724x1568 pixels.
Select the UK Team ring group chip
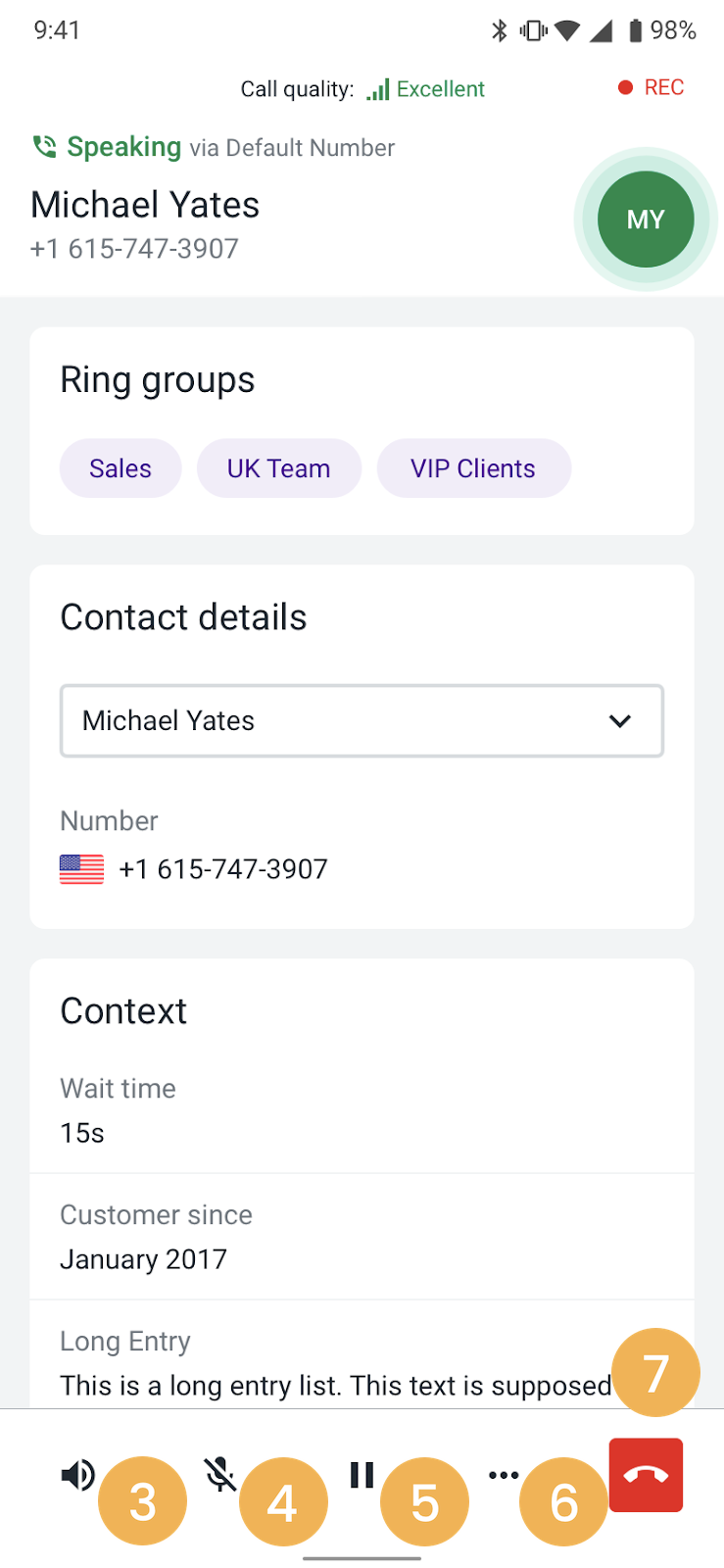pyautogui.click(x=279, y=468)
